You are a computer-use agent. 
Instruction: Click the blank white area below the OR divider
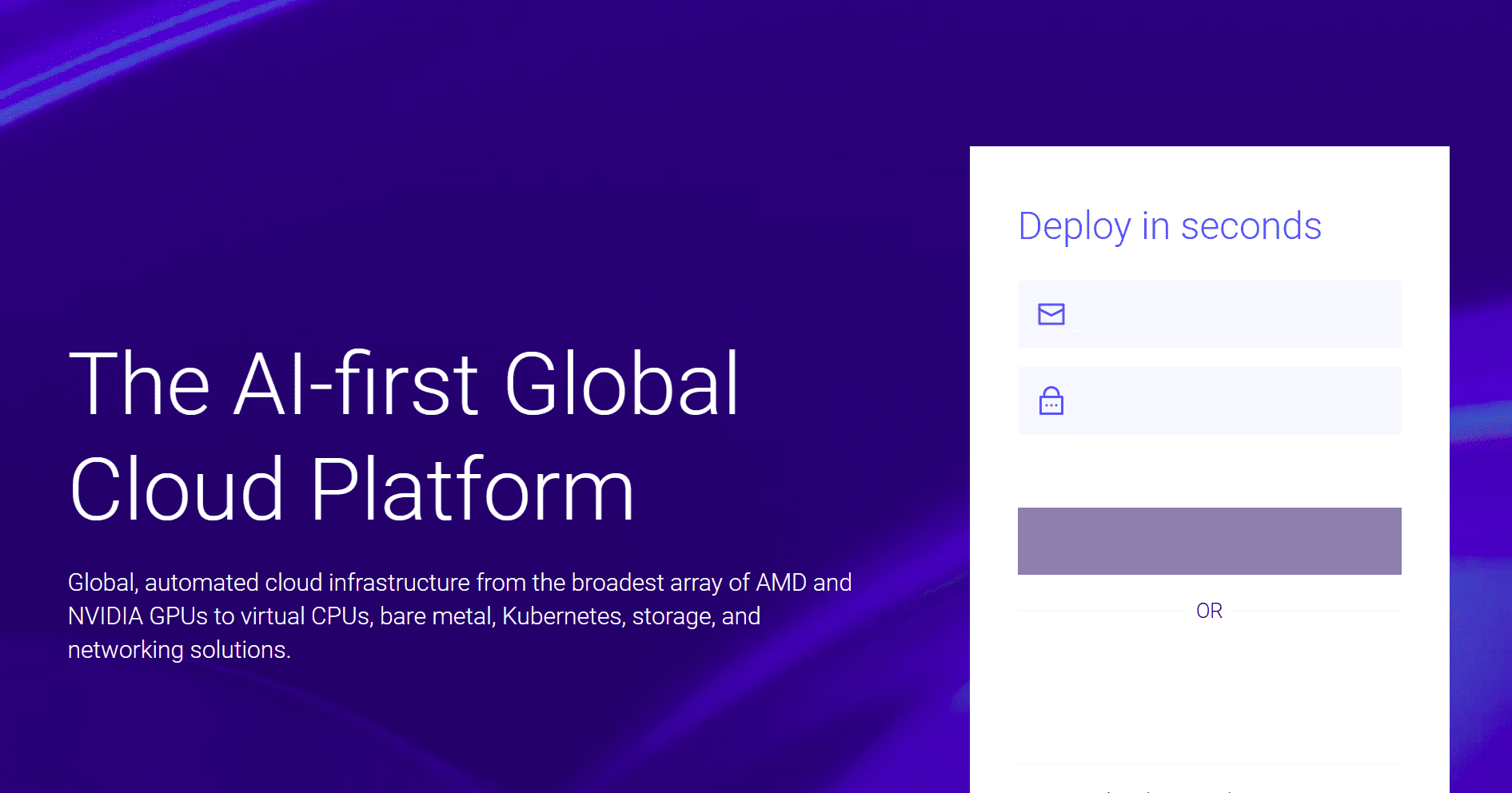[1209, 687]
